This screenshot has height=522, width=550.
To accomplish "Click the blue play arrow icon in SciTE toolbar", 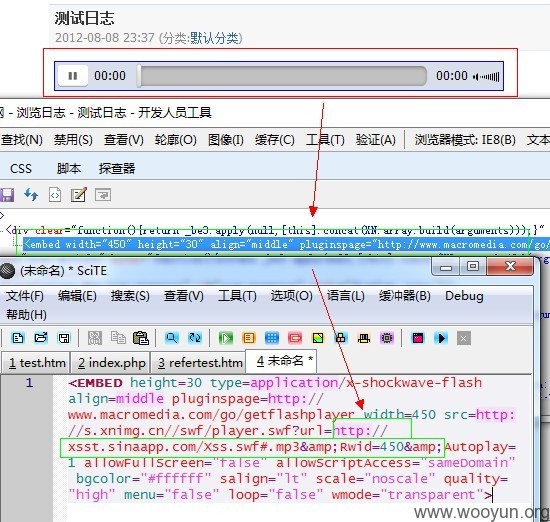I will click(441, 338).
